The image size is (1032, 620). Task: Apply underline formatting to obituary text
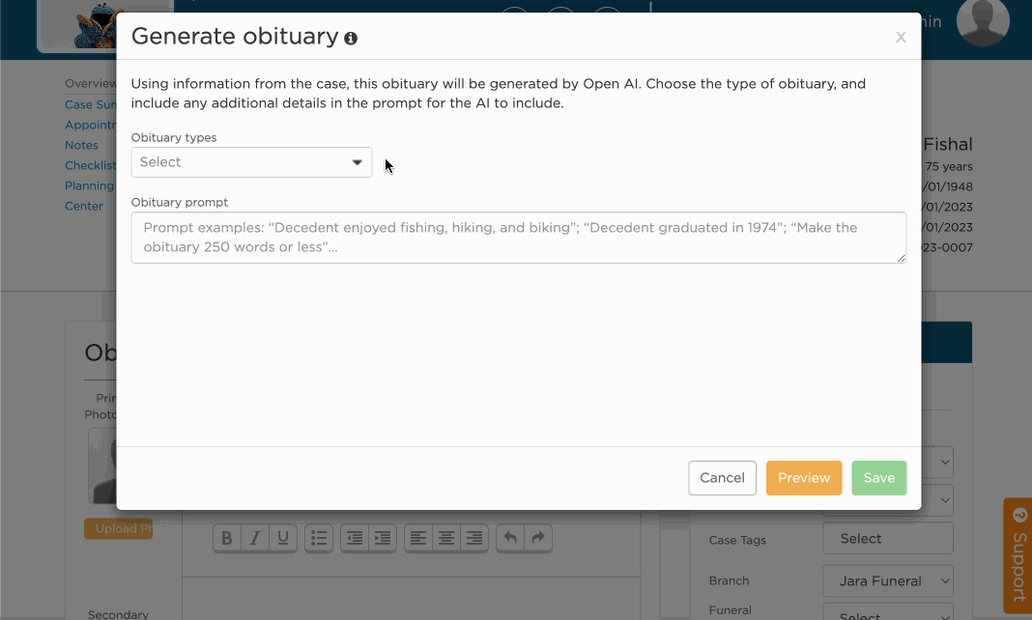(282, 537)
